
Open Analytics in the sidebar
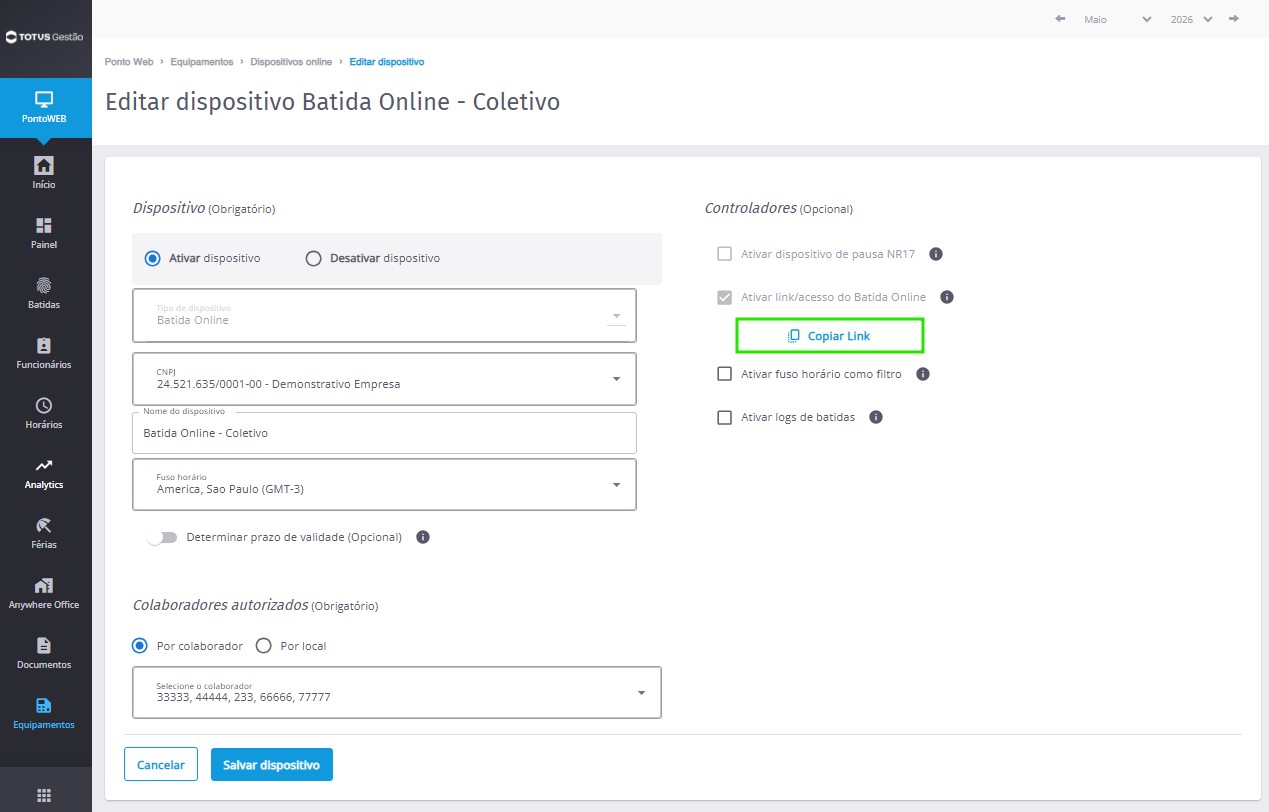pos(45,472)
